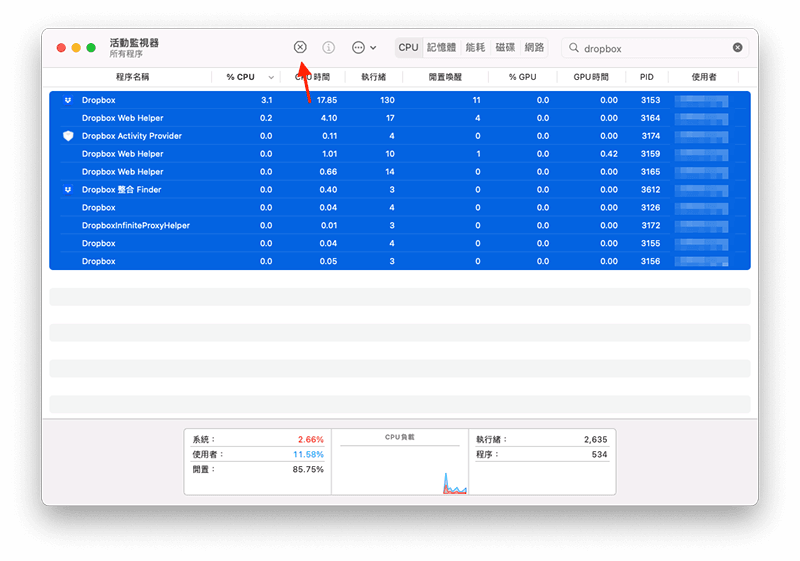This screenshot has height=561, width=800.
Task: Select Dropbox process with PID 3155
Action: click(x=400, y=243)
